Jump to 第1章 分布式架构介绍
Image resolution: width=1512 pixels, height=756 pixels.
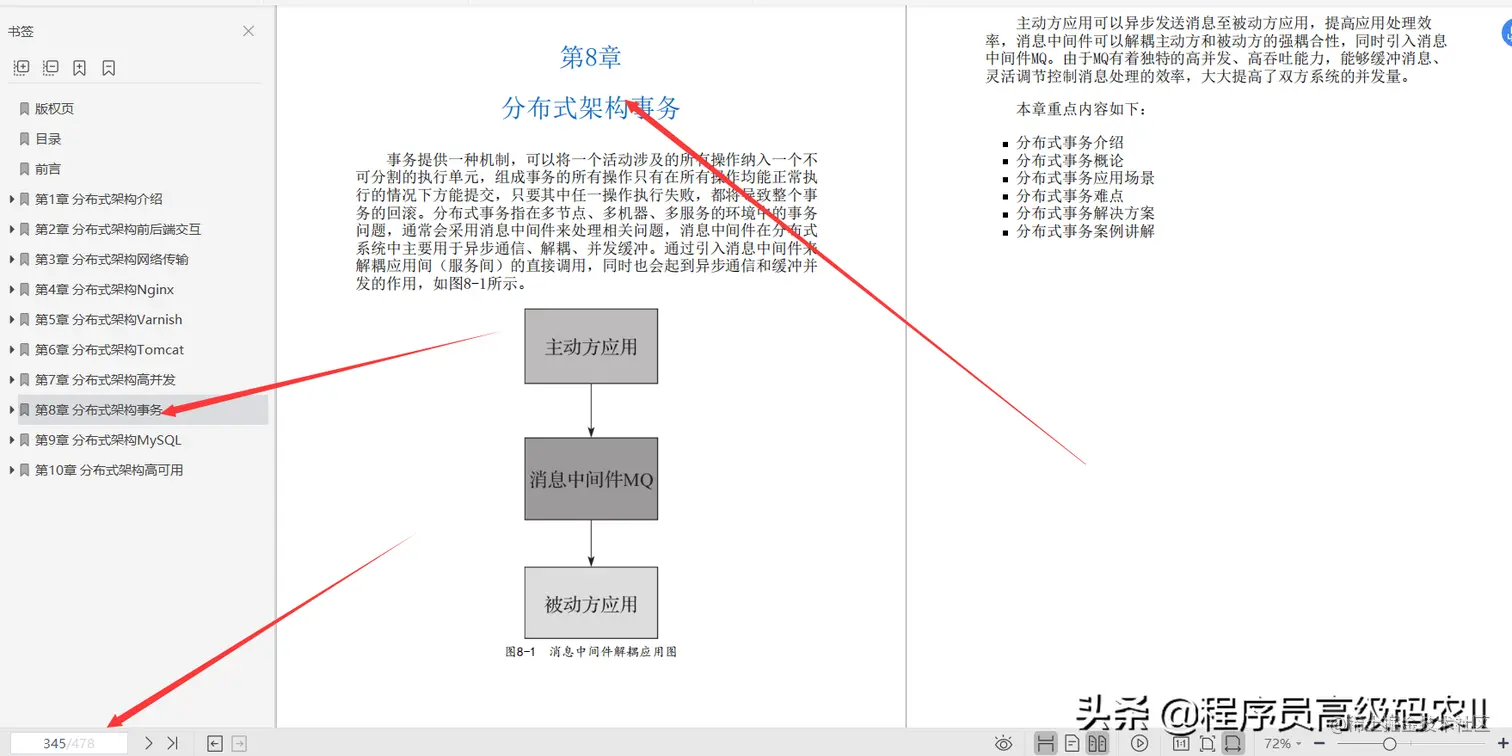pos(99,199)
